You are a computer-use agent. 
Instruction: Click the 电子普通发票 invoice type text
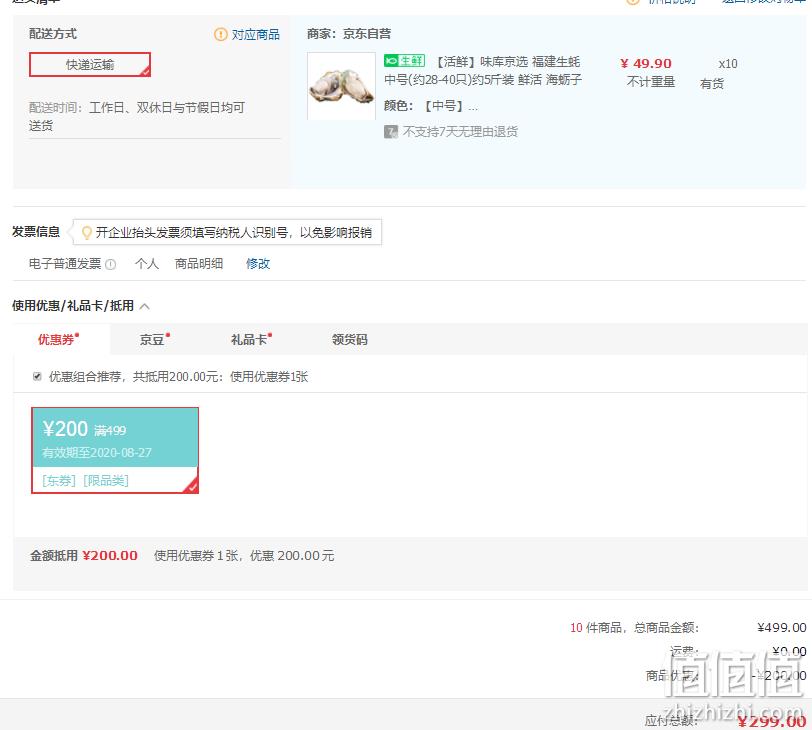(65, 264)
